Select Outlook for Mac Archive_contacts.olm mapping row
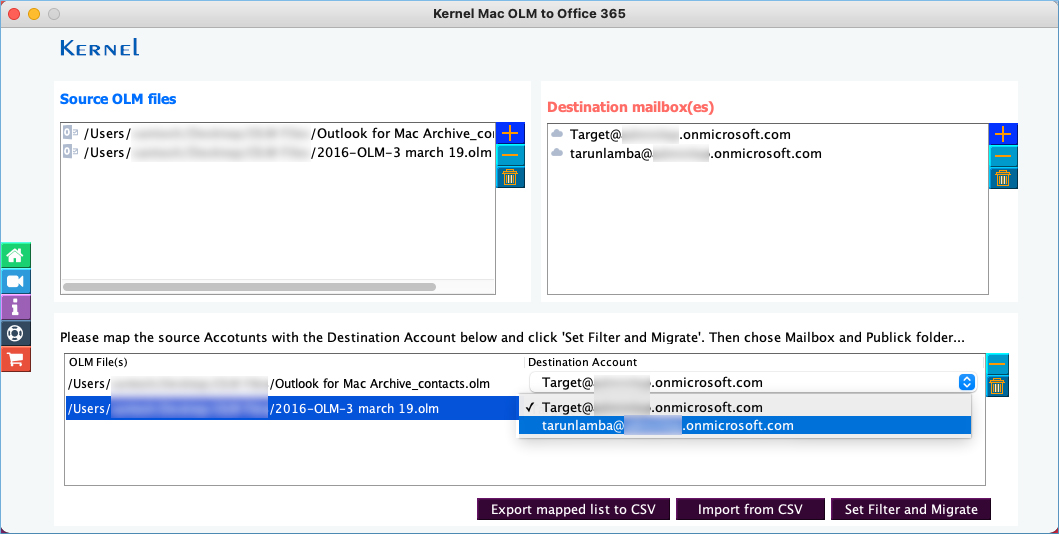The image size is (1059, 534). [x=294, y=383]
